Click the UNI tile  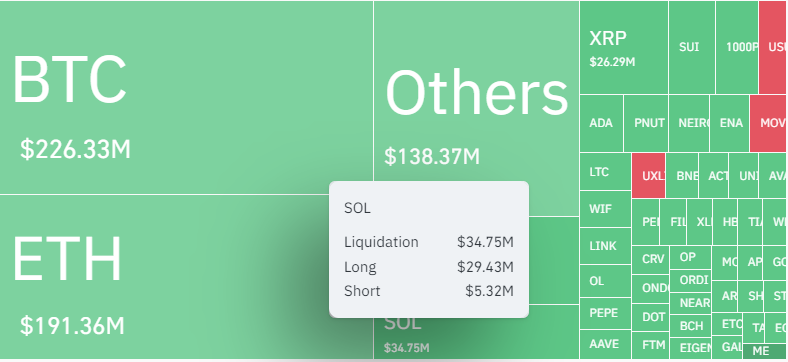(x=744, y=175)
